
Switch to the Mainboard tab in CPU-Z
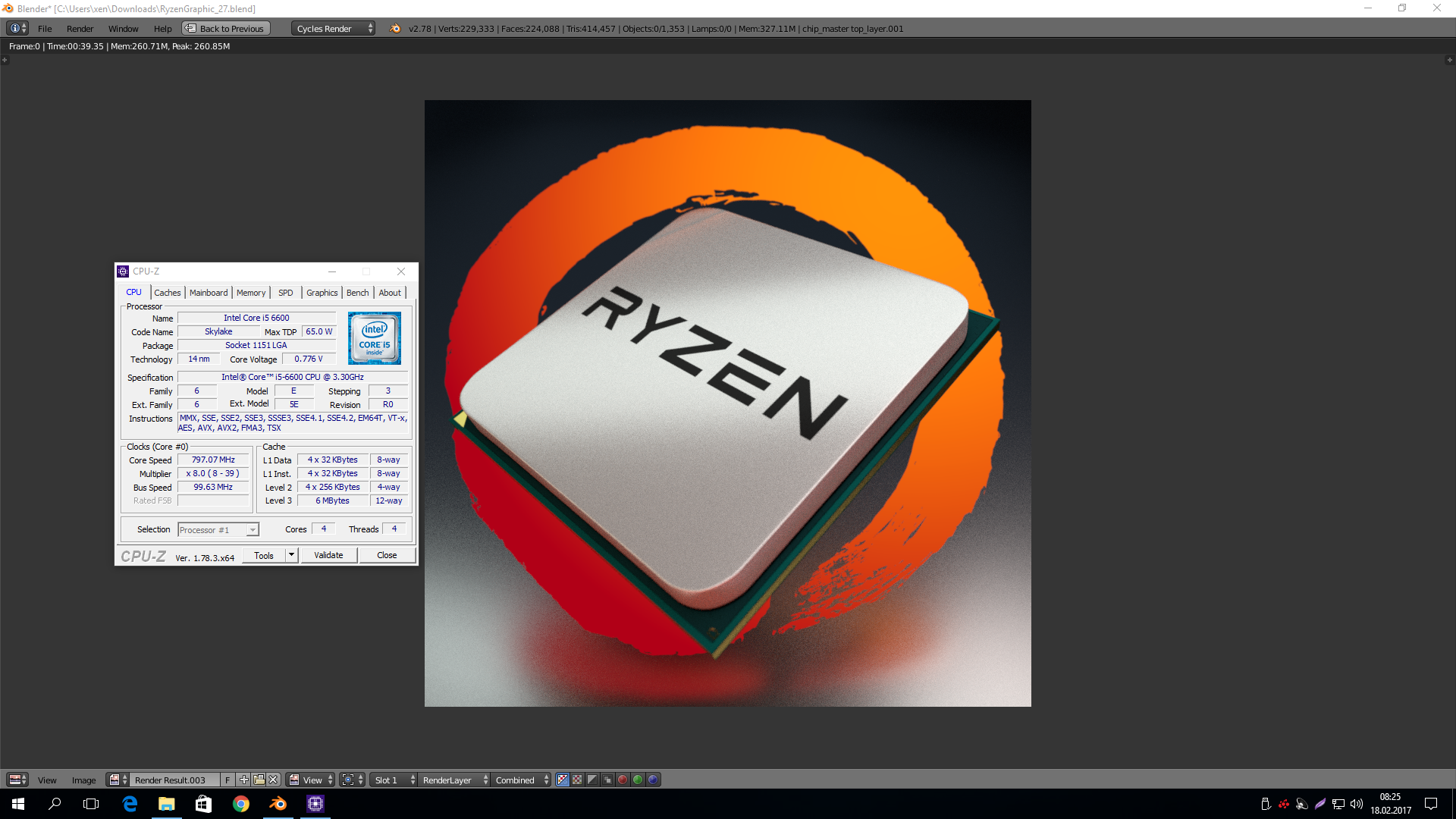[209, 293]
